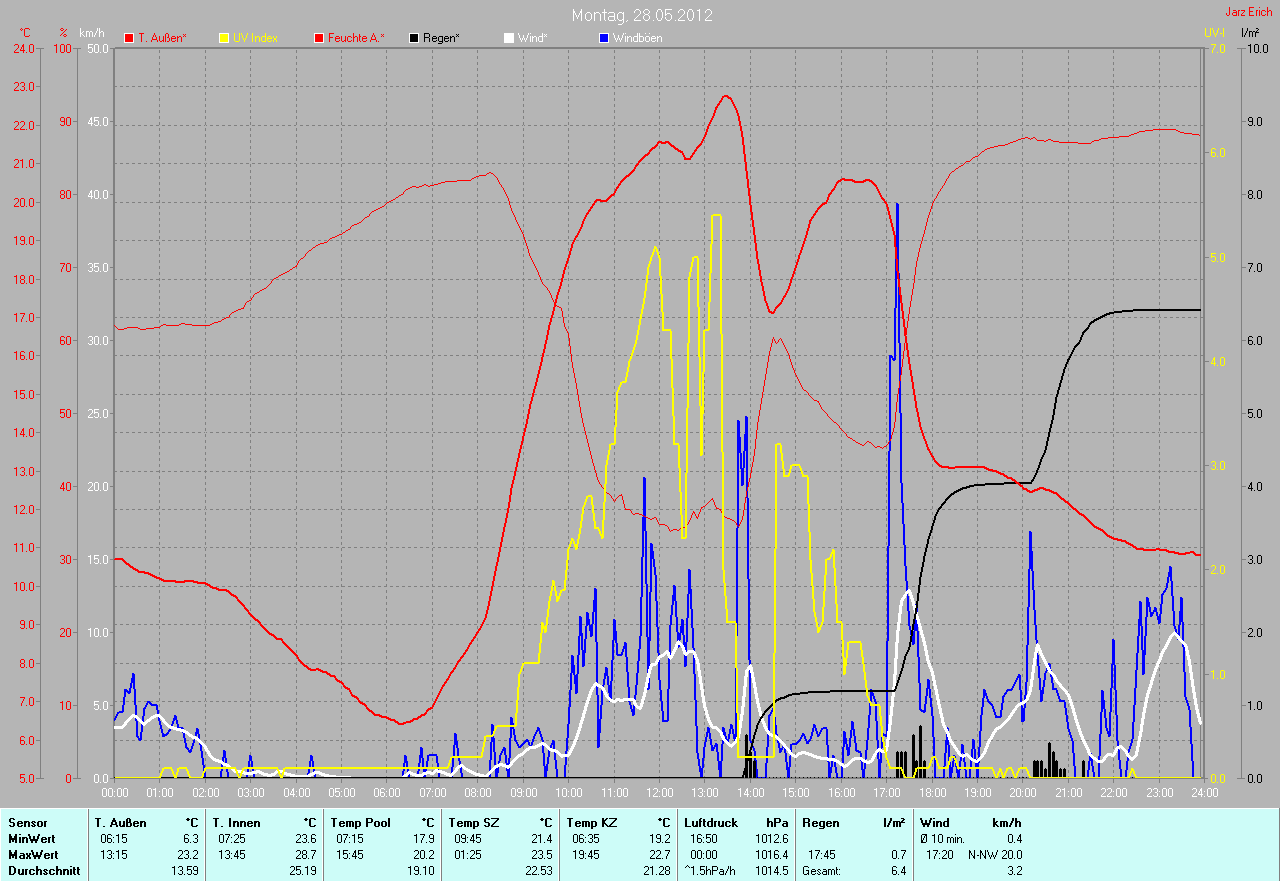Viewport: 1280px width, 881px height.
Task: Click the "Windböen" legend label
Action: 637,38
